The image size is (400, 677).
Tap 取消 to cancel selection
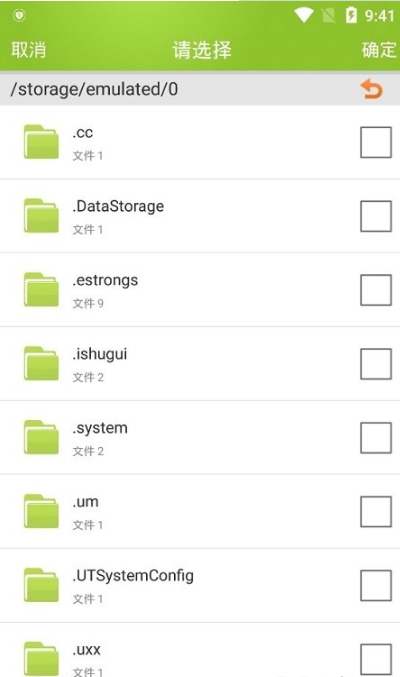29,50
